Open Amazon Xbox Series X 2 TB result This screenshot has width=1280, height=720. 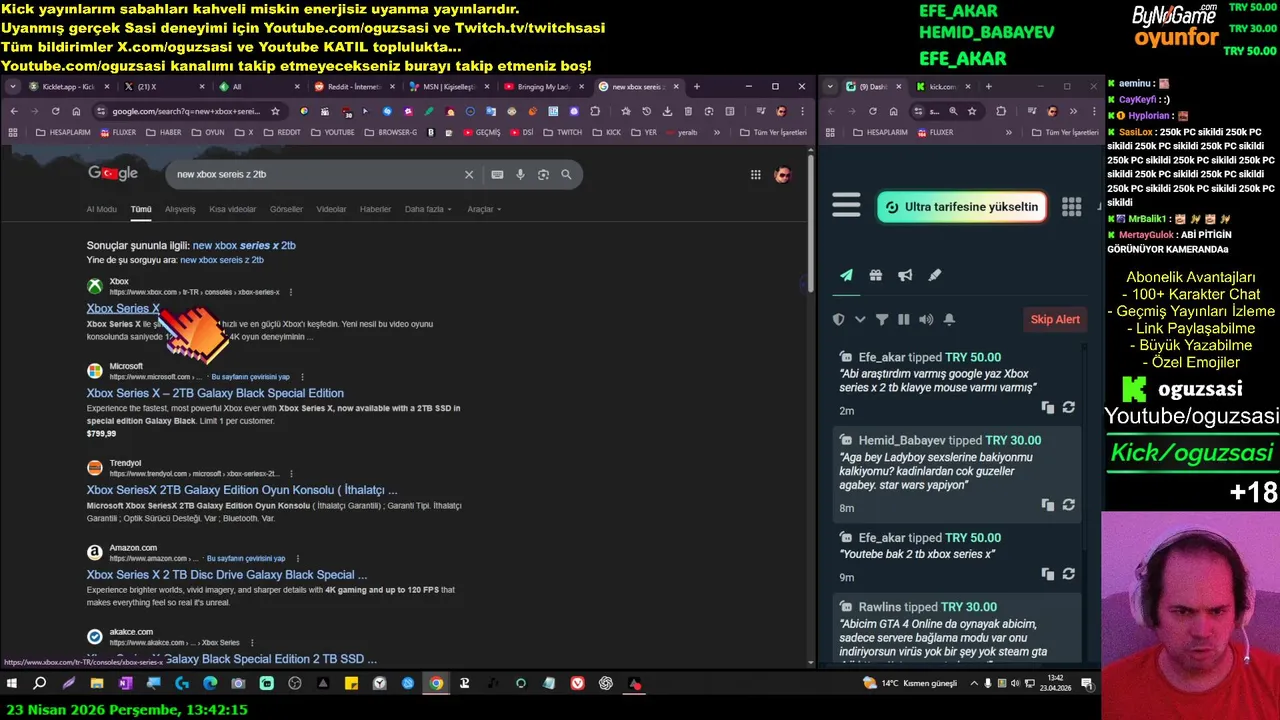(x=227, y=575)
